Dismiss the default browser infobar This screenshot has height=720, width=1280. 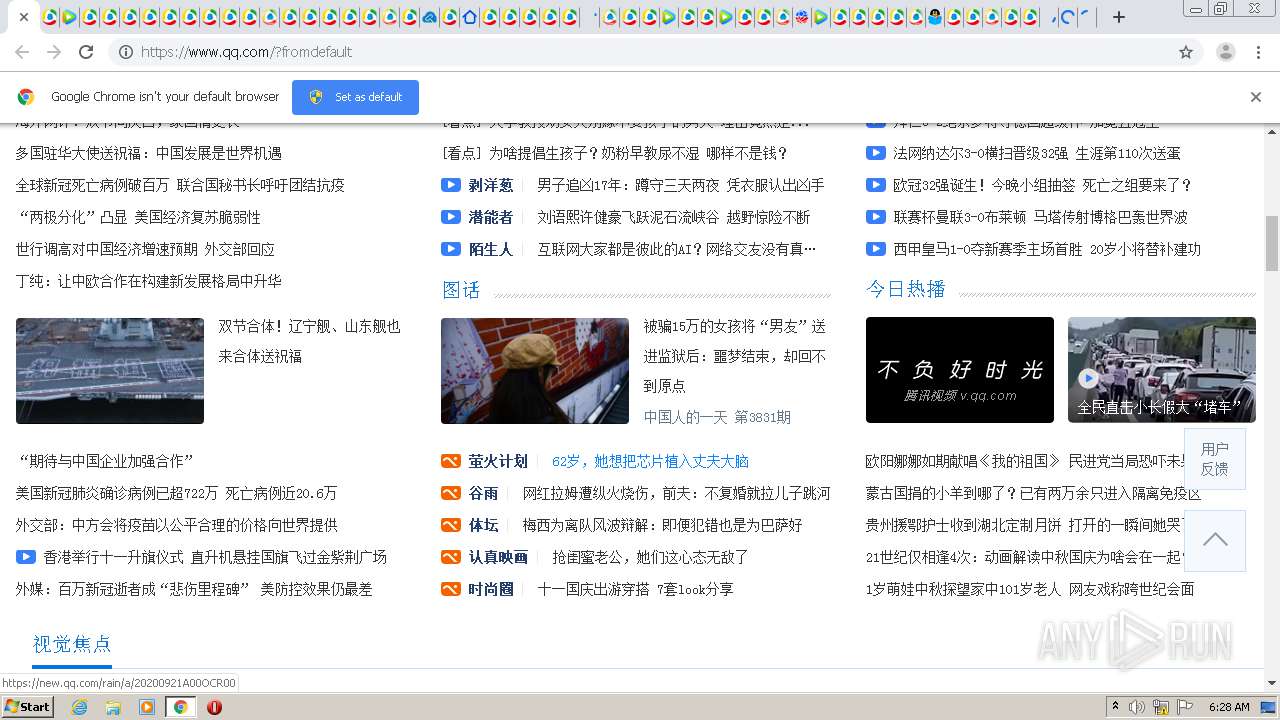pyautogui.click(x=1256, y=97)
